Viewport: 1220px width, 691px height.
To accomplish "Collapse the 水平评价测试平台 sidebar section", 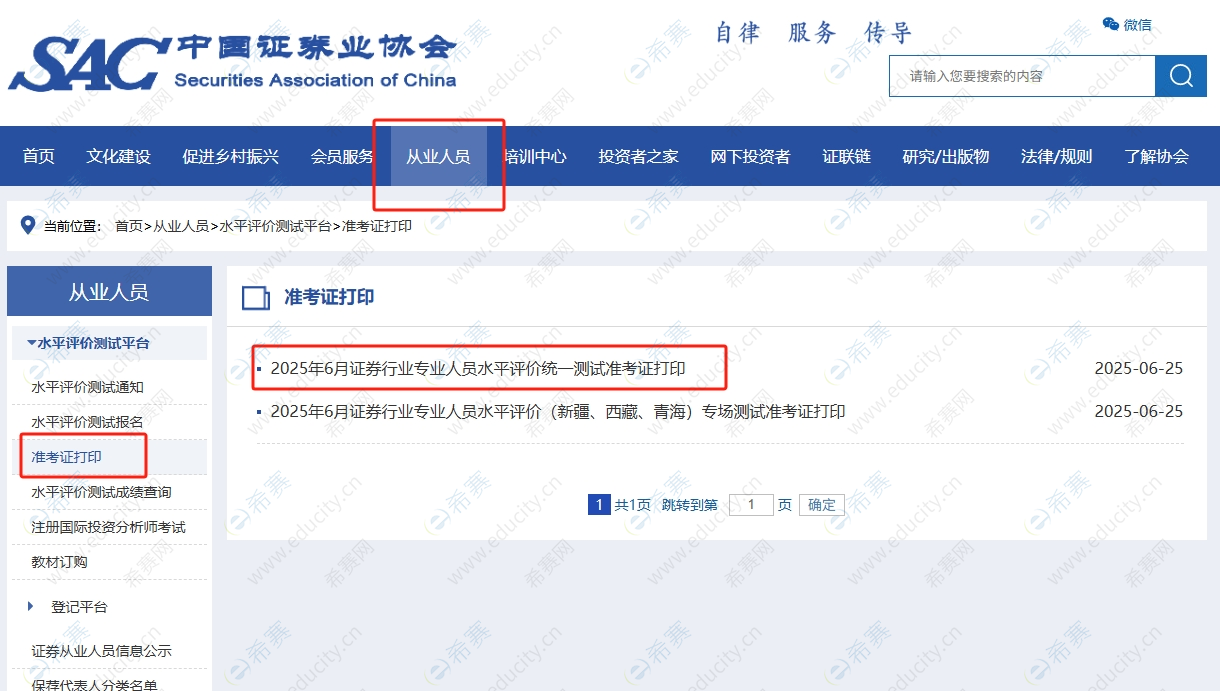I will tap(109, 343).
